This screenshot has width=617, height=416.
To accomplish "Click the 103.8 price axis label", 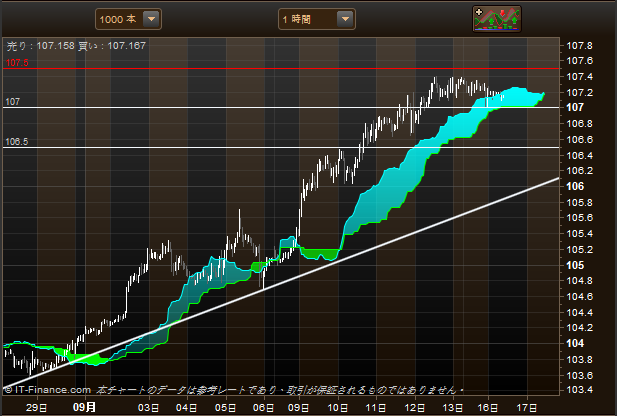I will click(579, 359).
